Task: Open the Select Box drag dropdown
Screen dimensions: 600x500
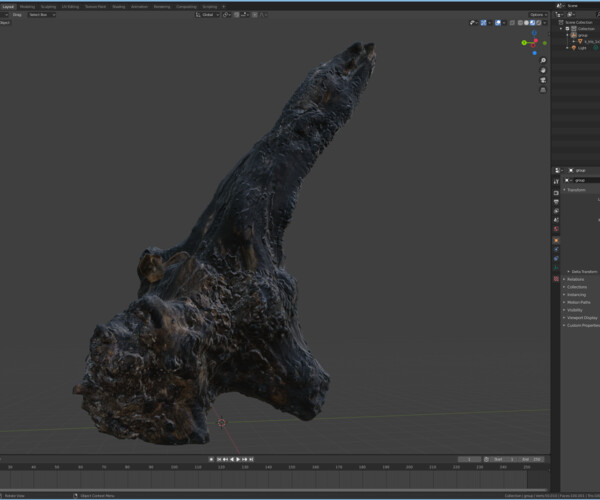Action: (42, 15)
